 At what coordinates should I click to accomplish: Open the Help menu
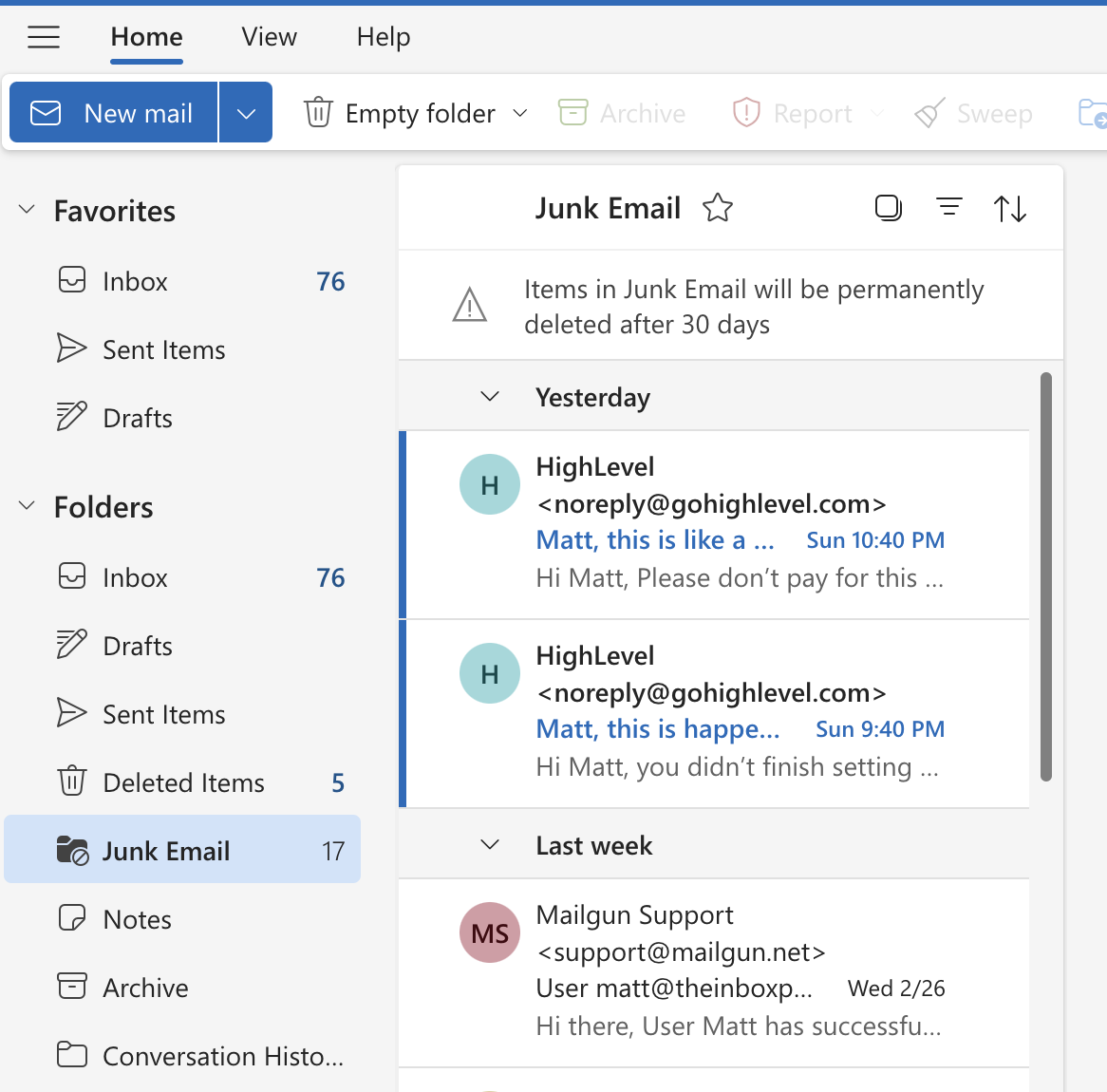[x=383, y=36]
